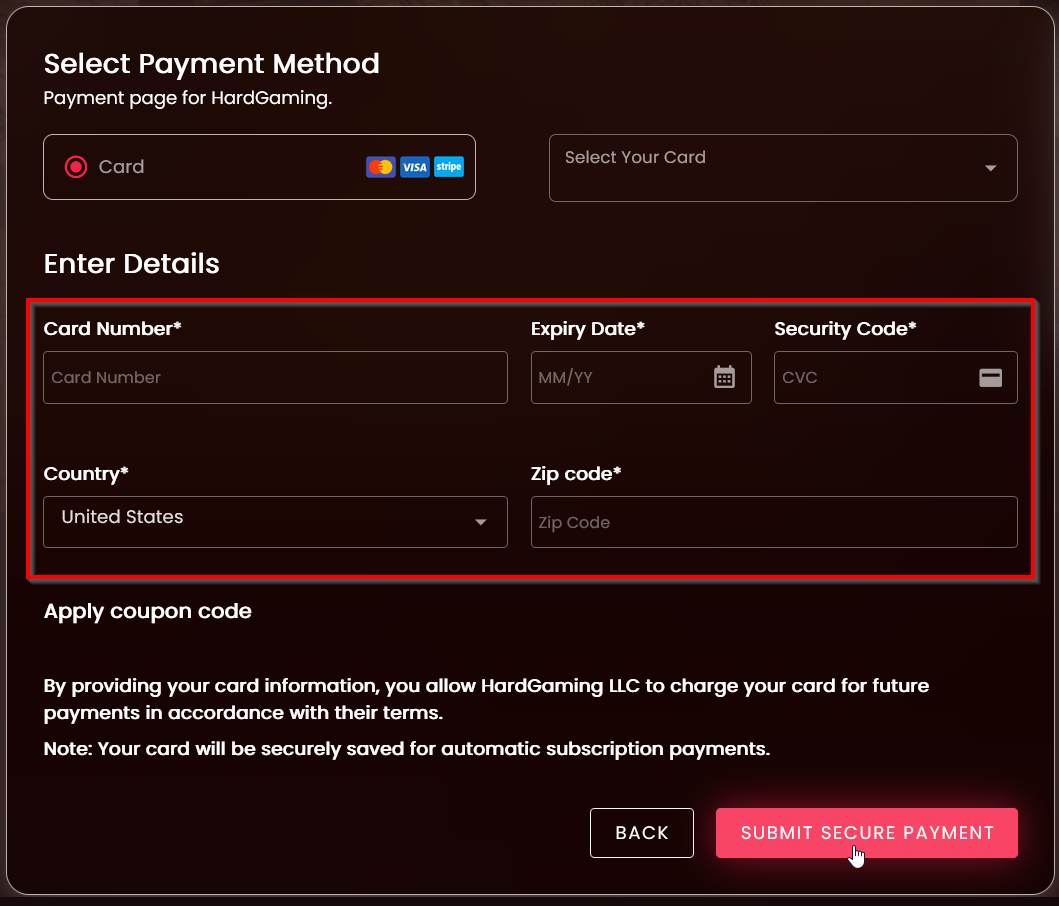Open the Select Your Card dropdown
Screen dimensions: 1059x906
(783, 168)
